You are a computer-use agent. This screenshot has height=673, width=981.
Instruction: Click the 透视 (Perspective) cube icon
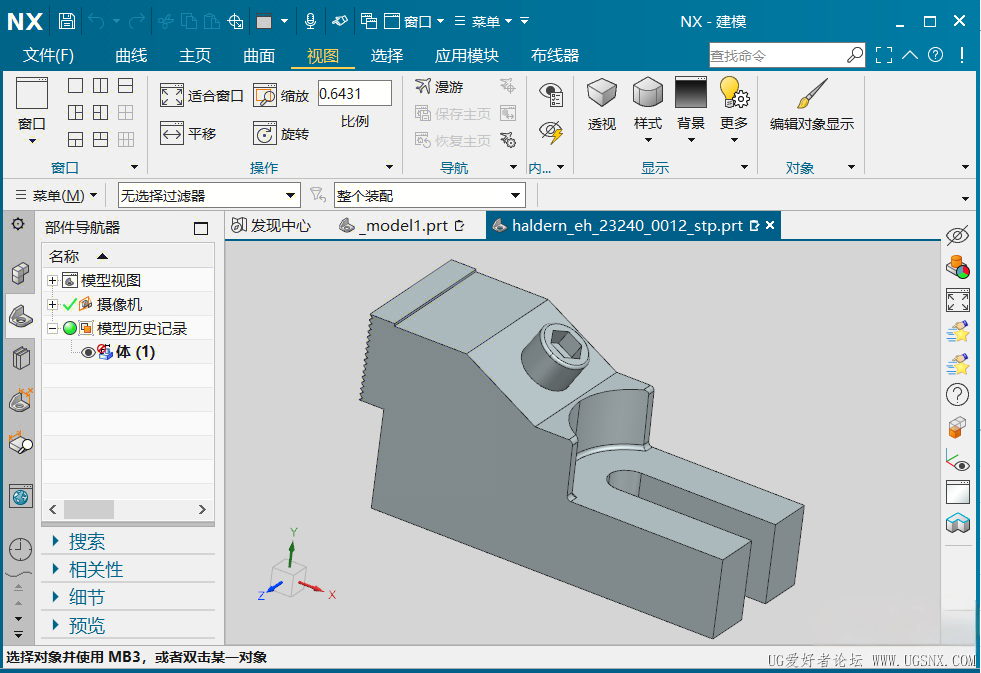point(601,94)
